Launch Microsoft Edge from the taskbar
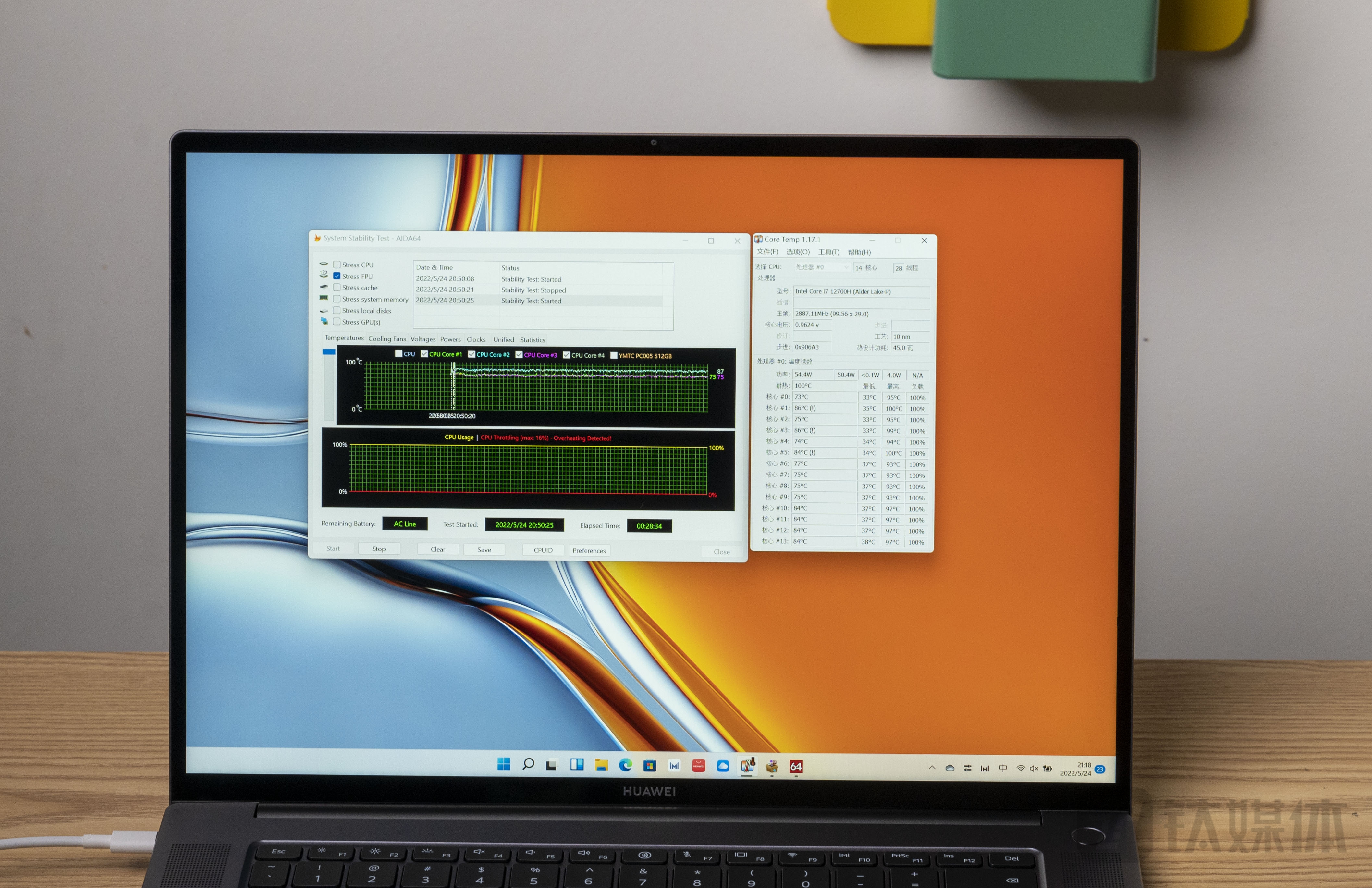Screen dimensions: 1372x888 coord(625,765)
